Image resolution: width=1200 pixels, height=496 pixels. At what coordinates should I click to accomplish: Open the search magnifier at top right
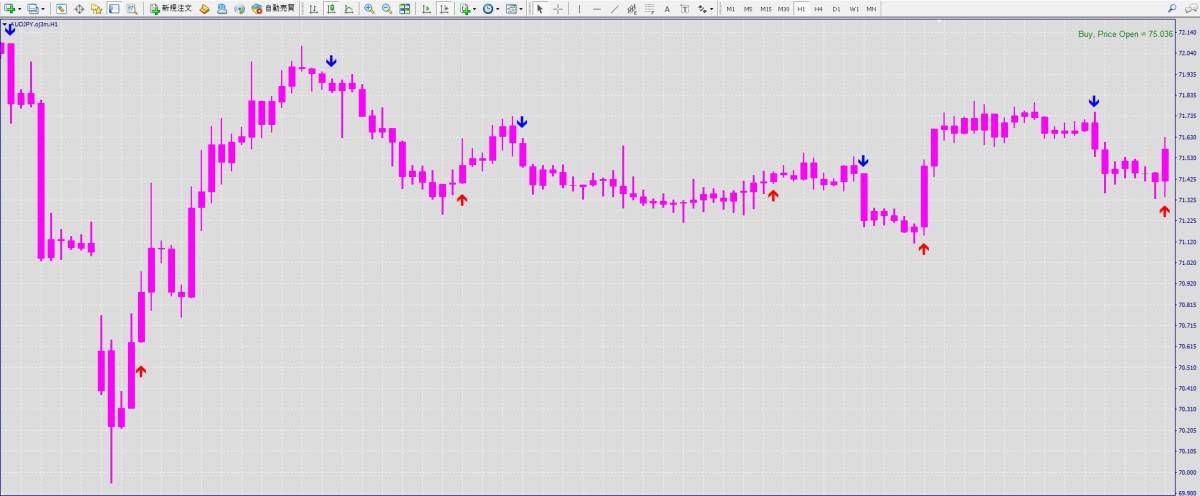1171,8
